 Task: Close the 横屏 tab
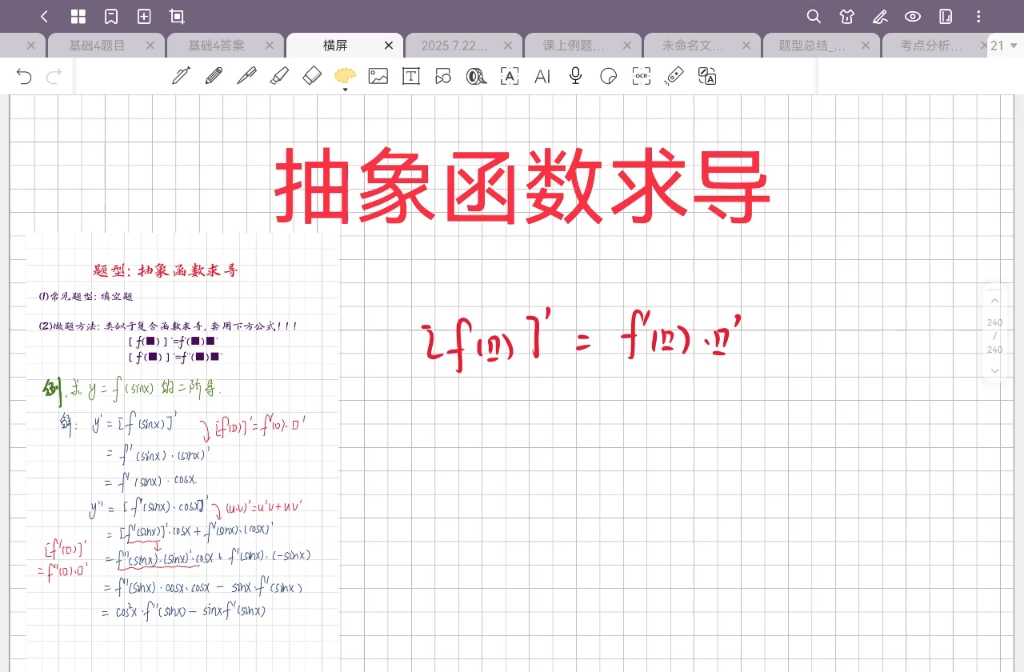[389, 46]
